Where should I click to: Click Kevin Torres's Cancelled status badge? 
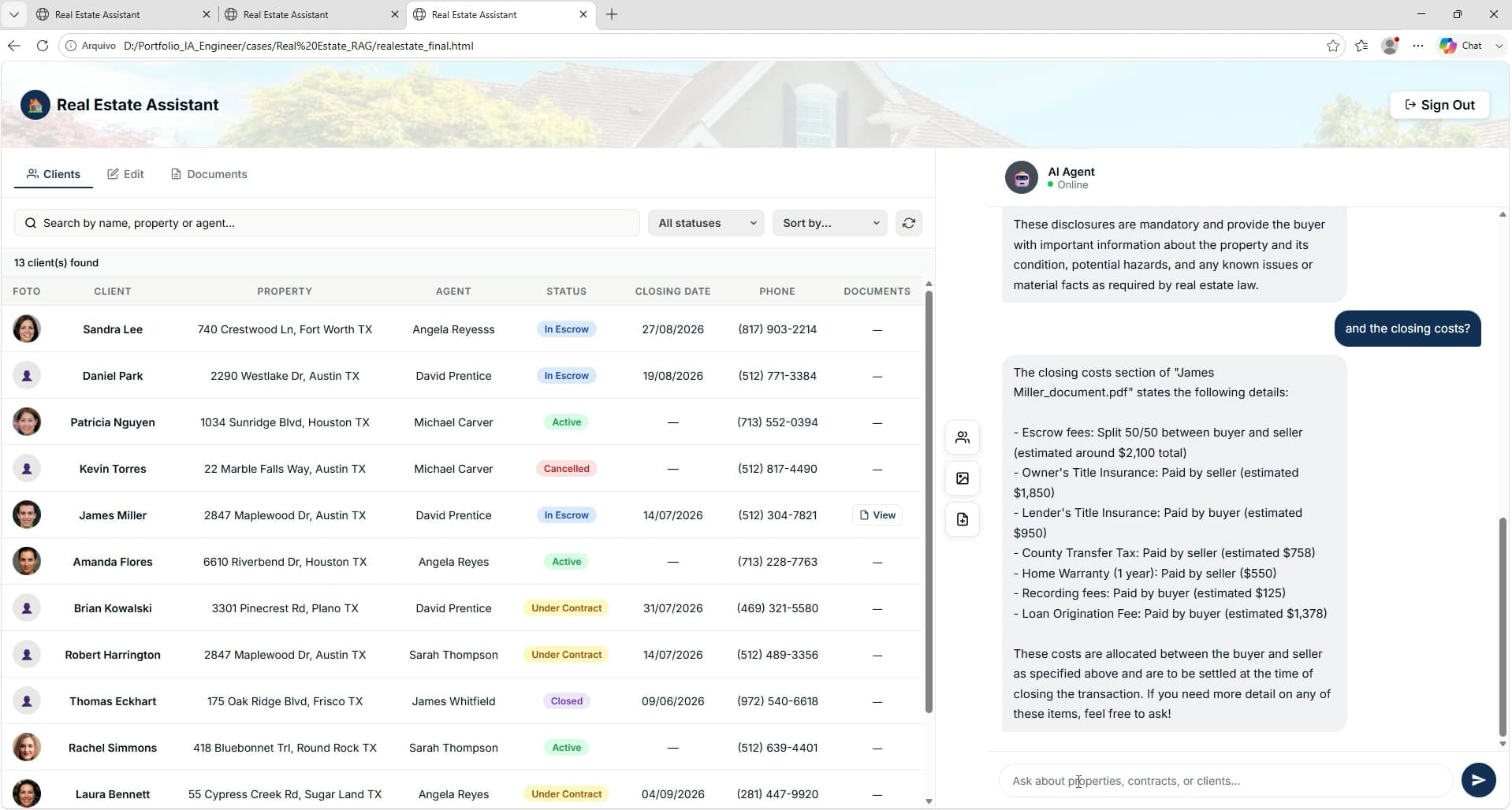[566, 468]
